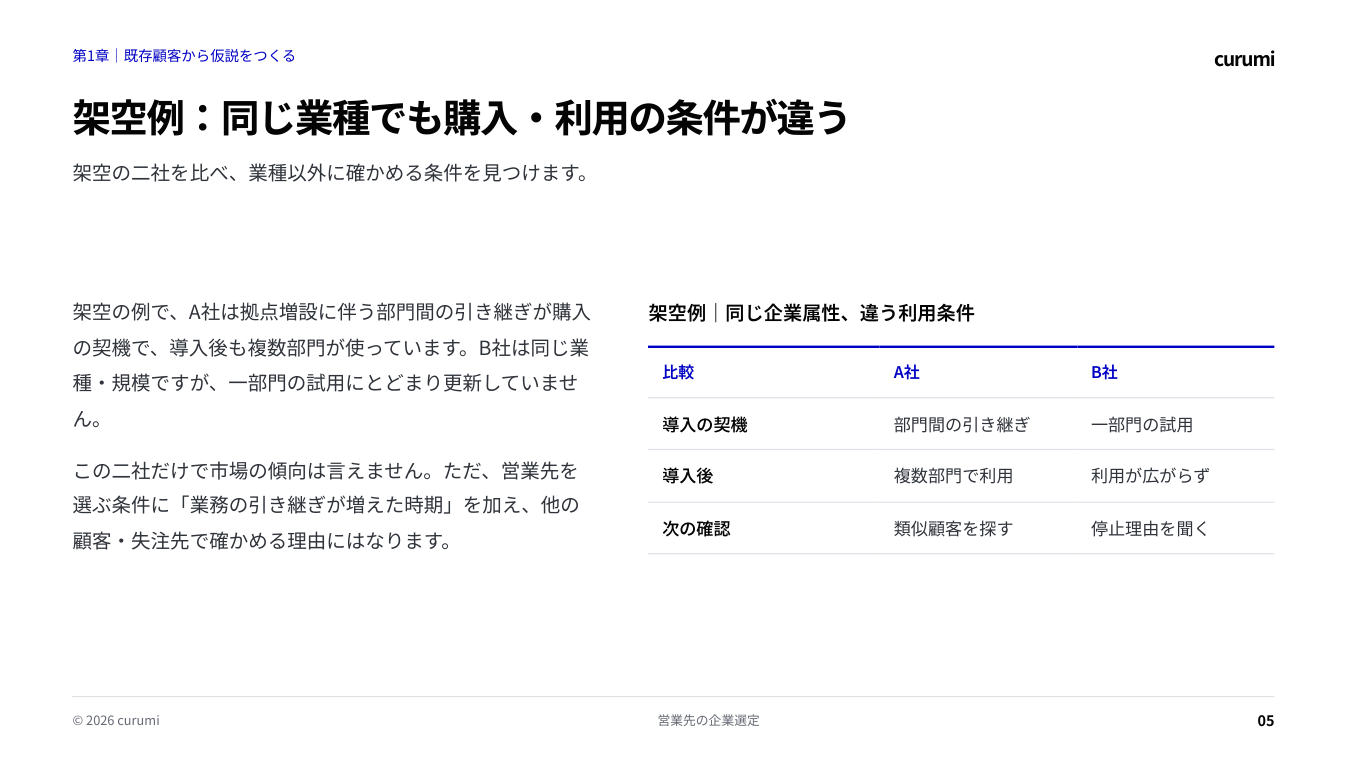Select the slide title 架空例：同じ業種でも購入・利用の条件が違う
1348x757 pixels.
461,118
